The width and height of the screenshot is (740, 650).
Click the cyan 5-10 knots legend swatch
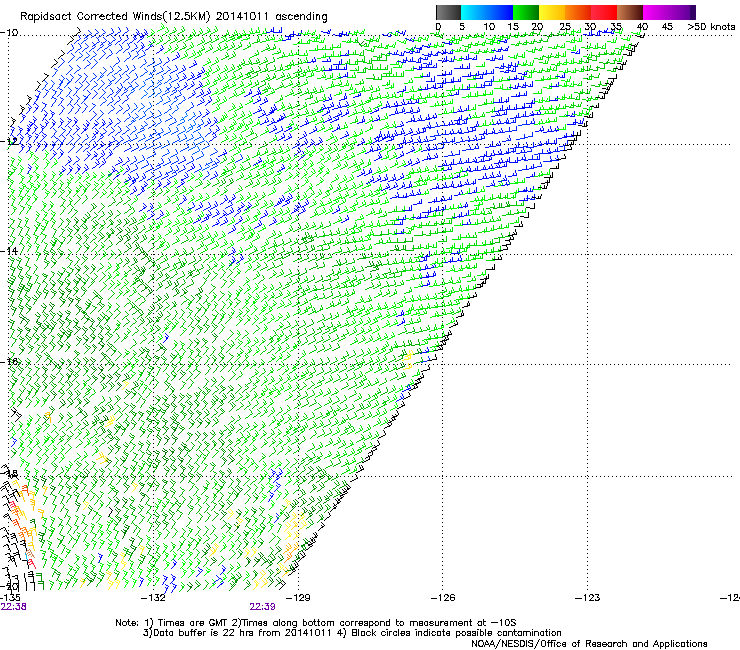click(474, 12)
